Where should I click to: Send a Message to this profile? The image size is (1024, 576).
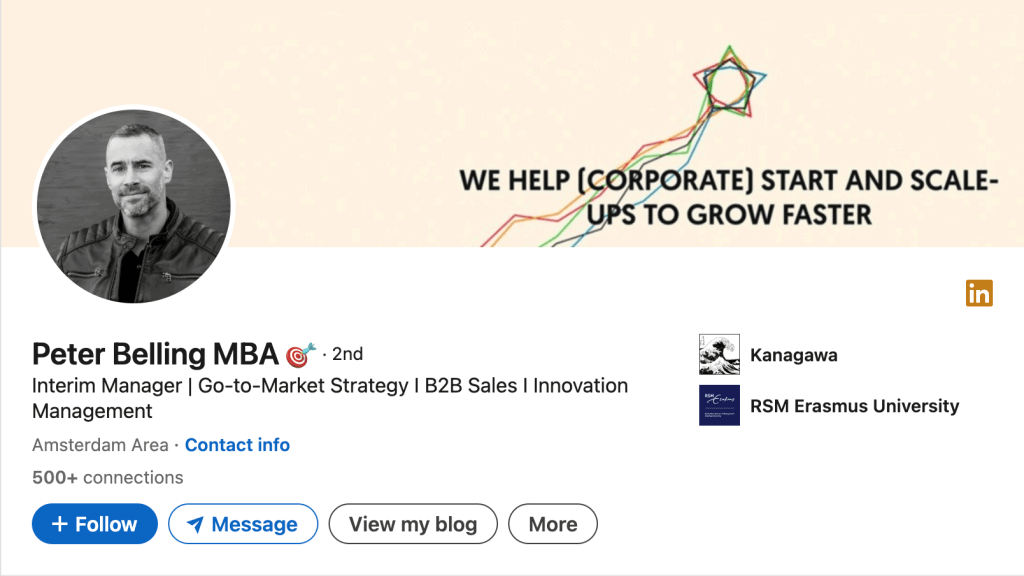243,524
